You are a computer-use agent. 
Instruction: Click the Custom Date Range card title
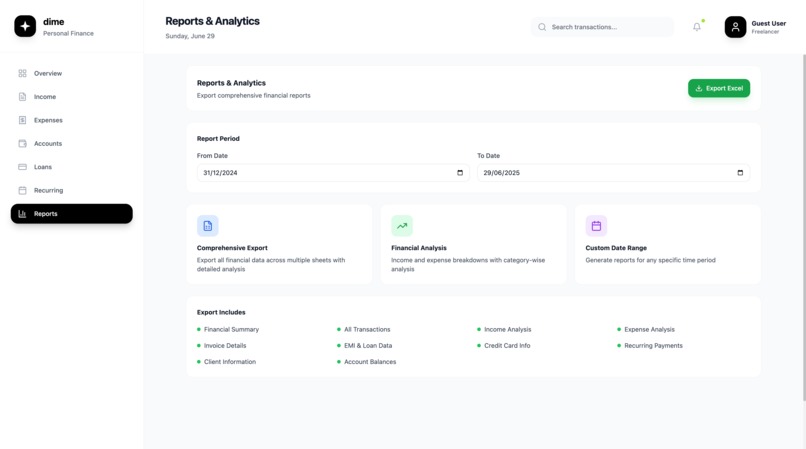[x=616, y=248]
